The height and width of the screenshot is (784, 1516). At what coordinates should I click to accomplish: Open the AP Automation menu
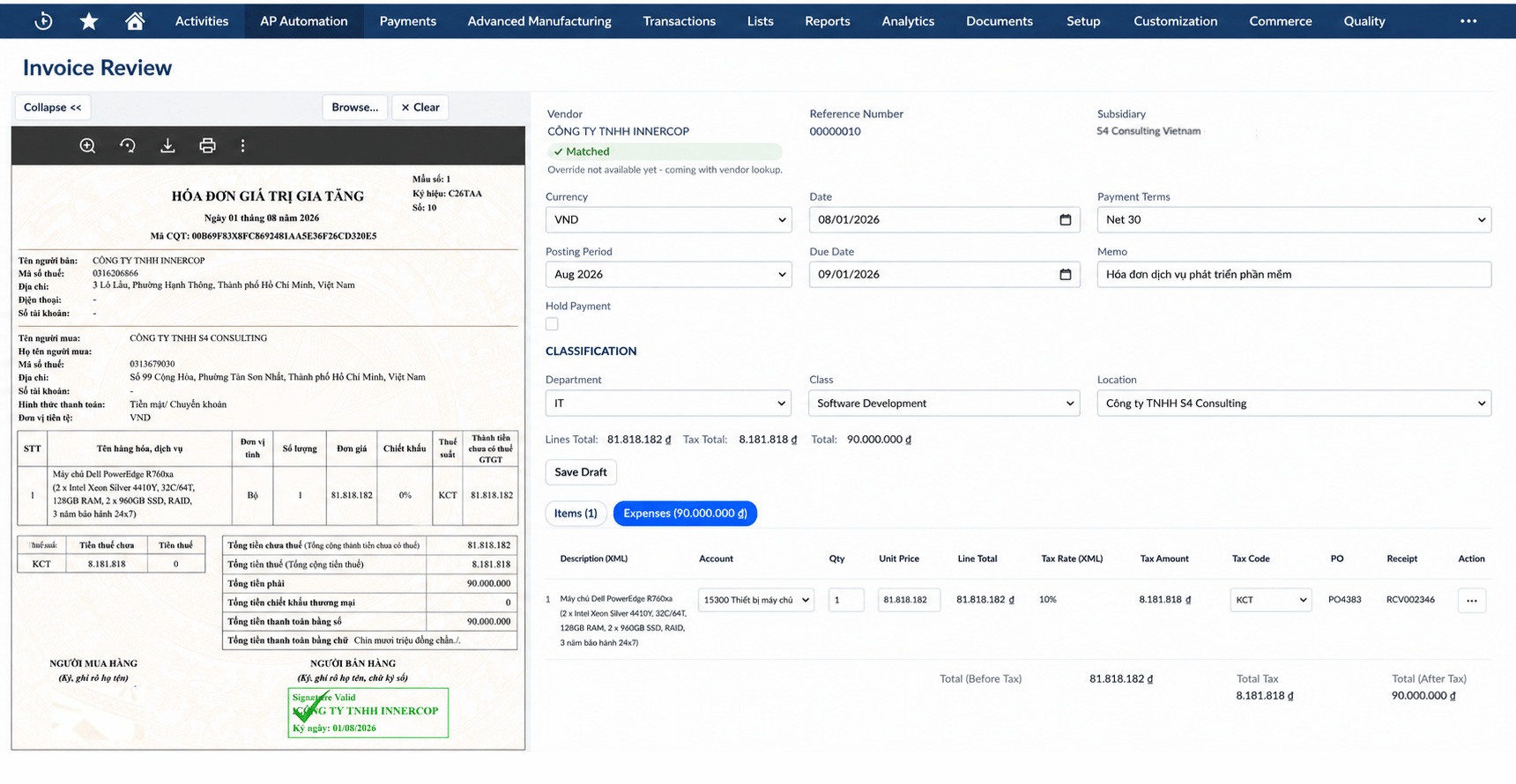304,21
